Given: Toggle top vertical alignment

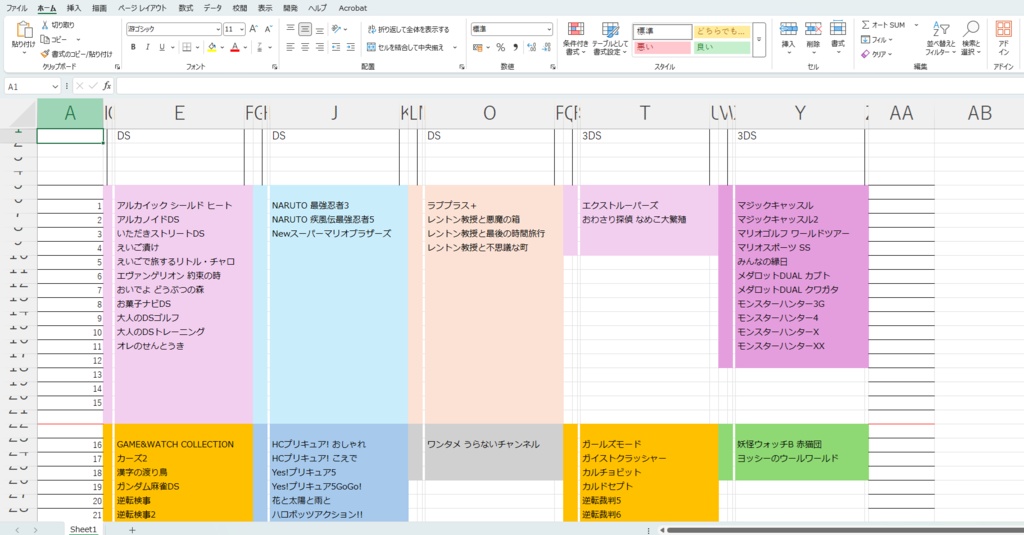Looking at the screenshot, I should click(x=291, y=29).
